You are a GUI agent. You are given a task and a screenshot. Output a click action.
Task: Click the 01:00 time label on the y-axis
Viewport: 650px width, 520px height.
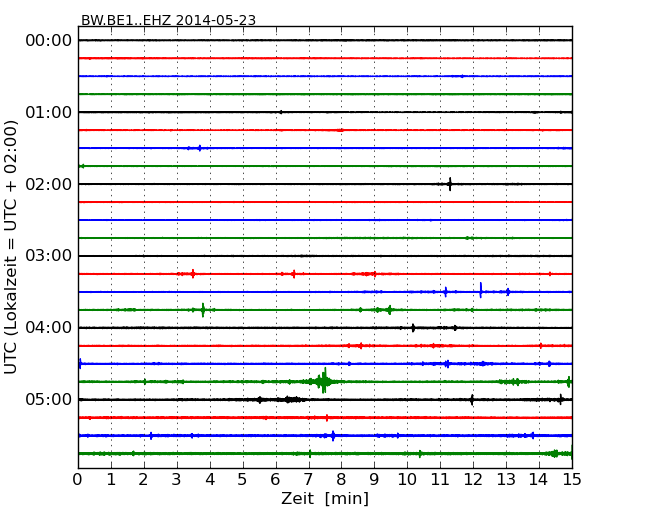(x=49, y=112)
